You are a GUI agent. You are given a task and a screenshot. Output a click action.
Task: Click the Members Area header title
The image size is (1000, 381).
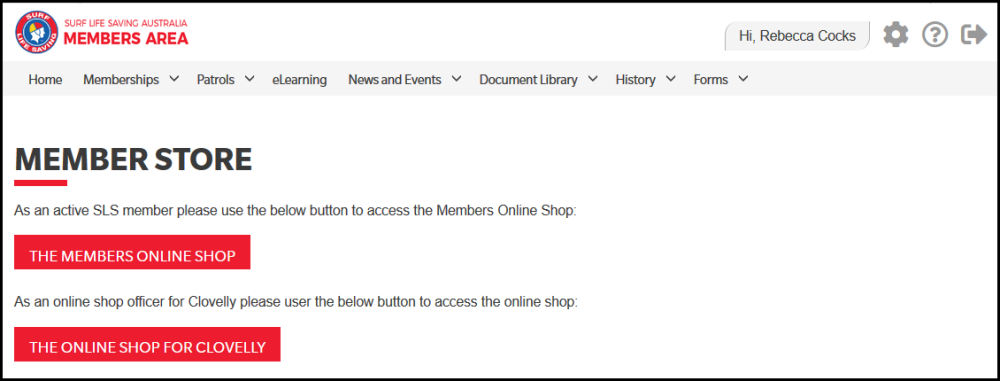[x=126, y=38]
